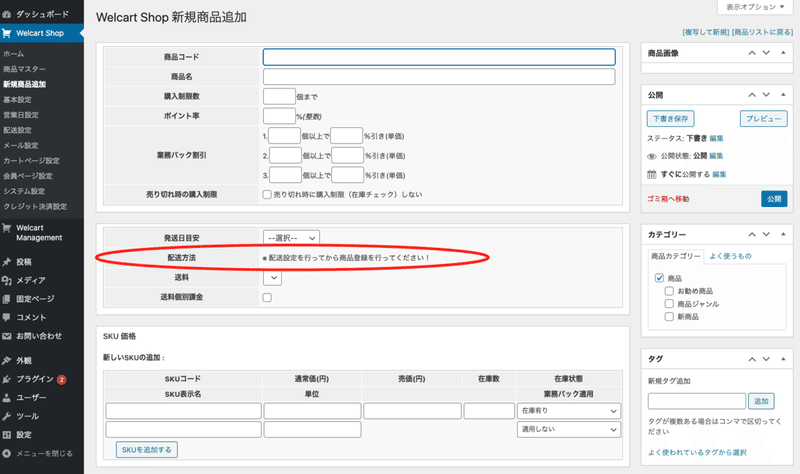
Task: Click the calendar icon beside すぐに公開する
Action: (652, 174)
